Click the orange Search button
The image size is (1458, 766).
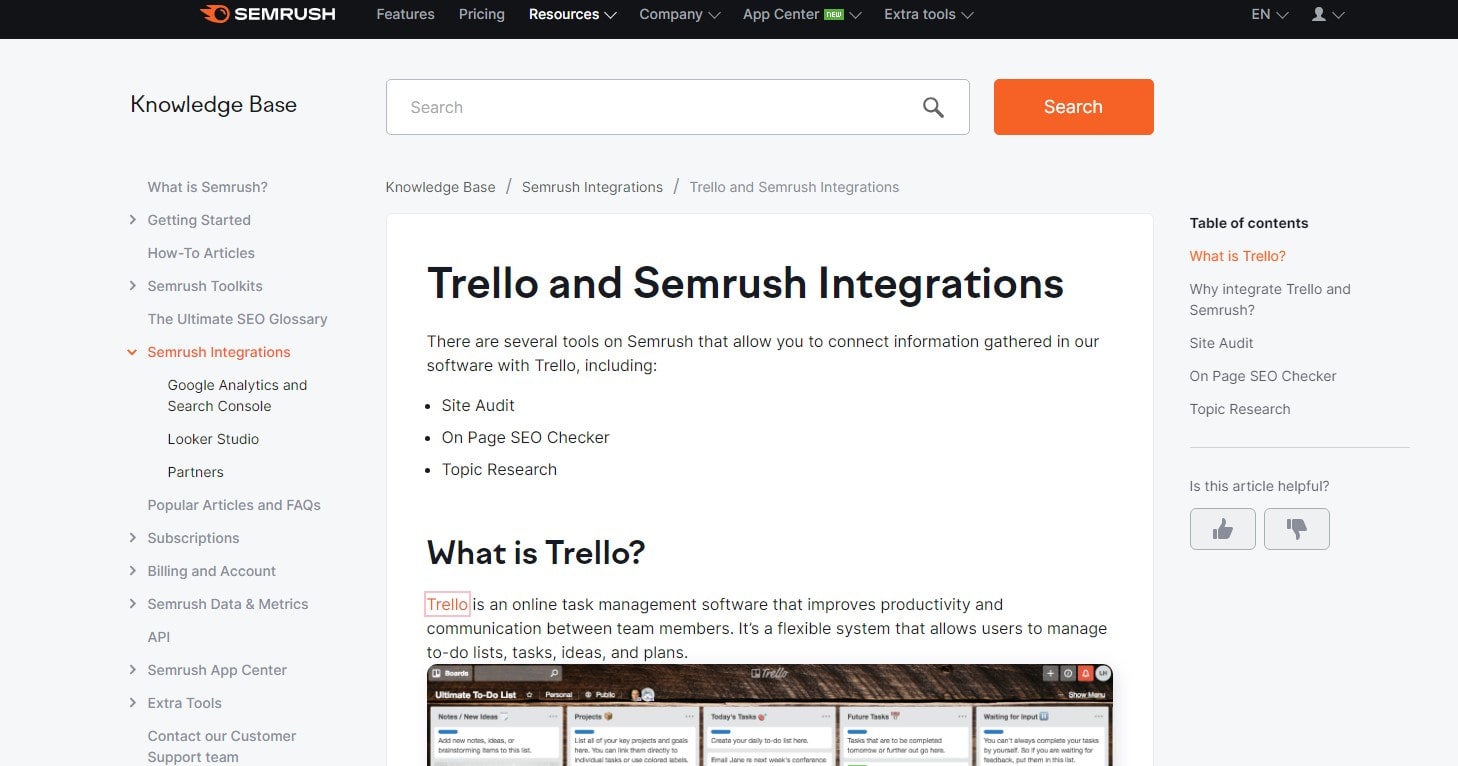(1073, 107)
